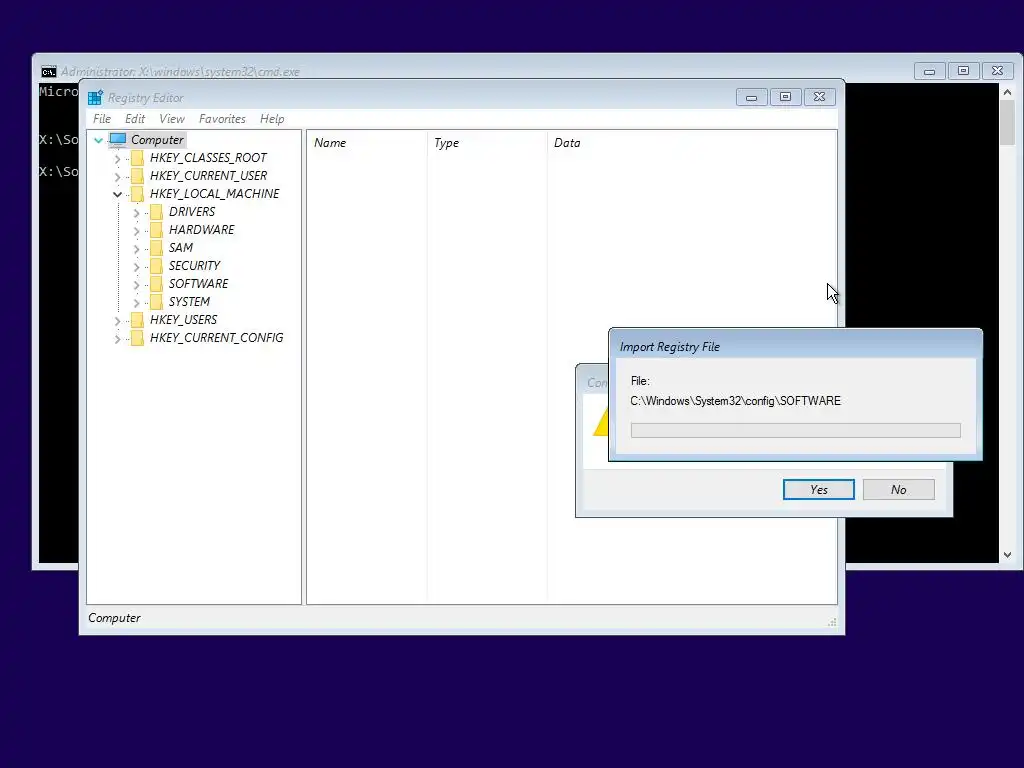Minimize the cmd.exe Administrator window

tap(929, 71)
